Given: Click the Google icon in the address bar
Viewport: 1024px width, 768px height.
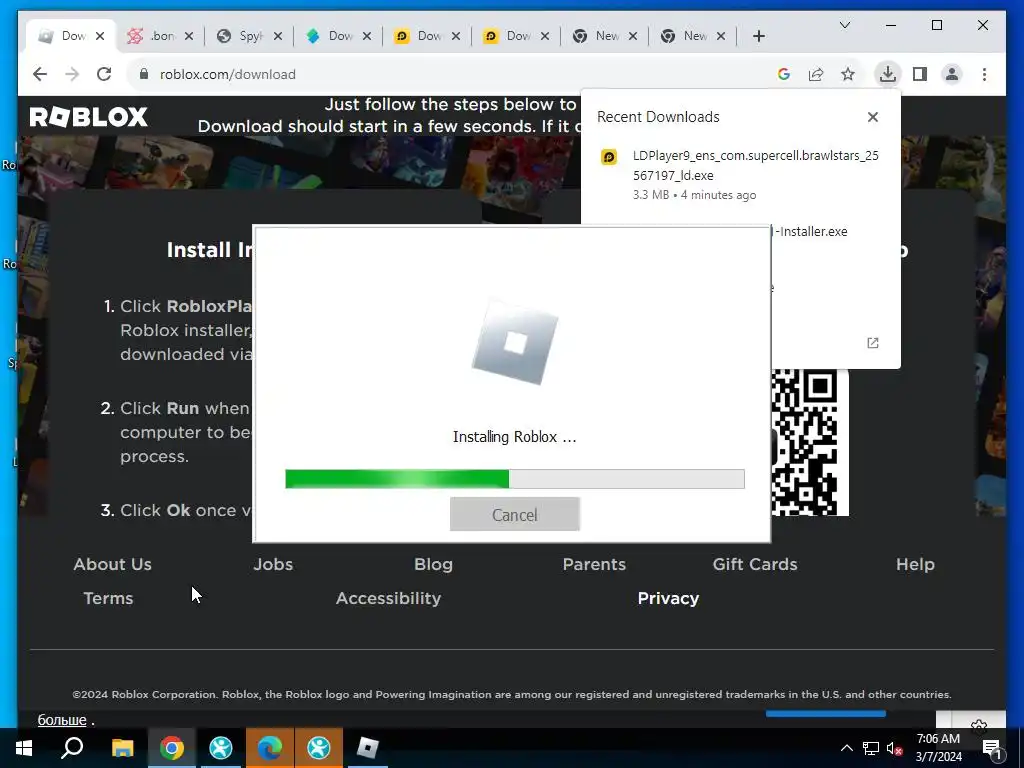Looking at the screenshot, I should 784,74.
